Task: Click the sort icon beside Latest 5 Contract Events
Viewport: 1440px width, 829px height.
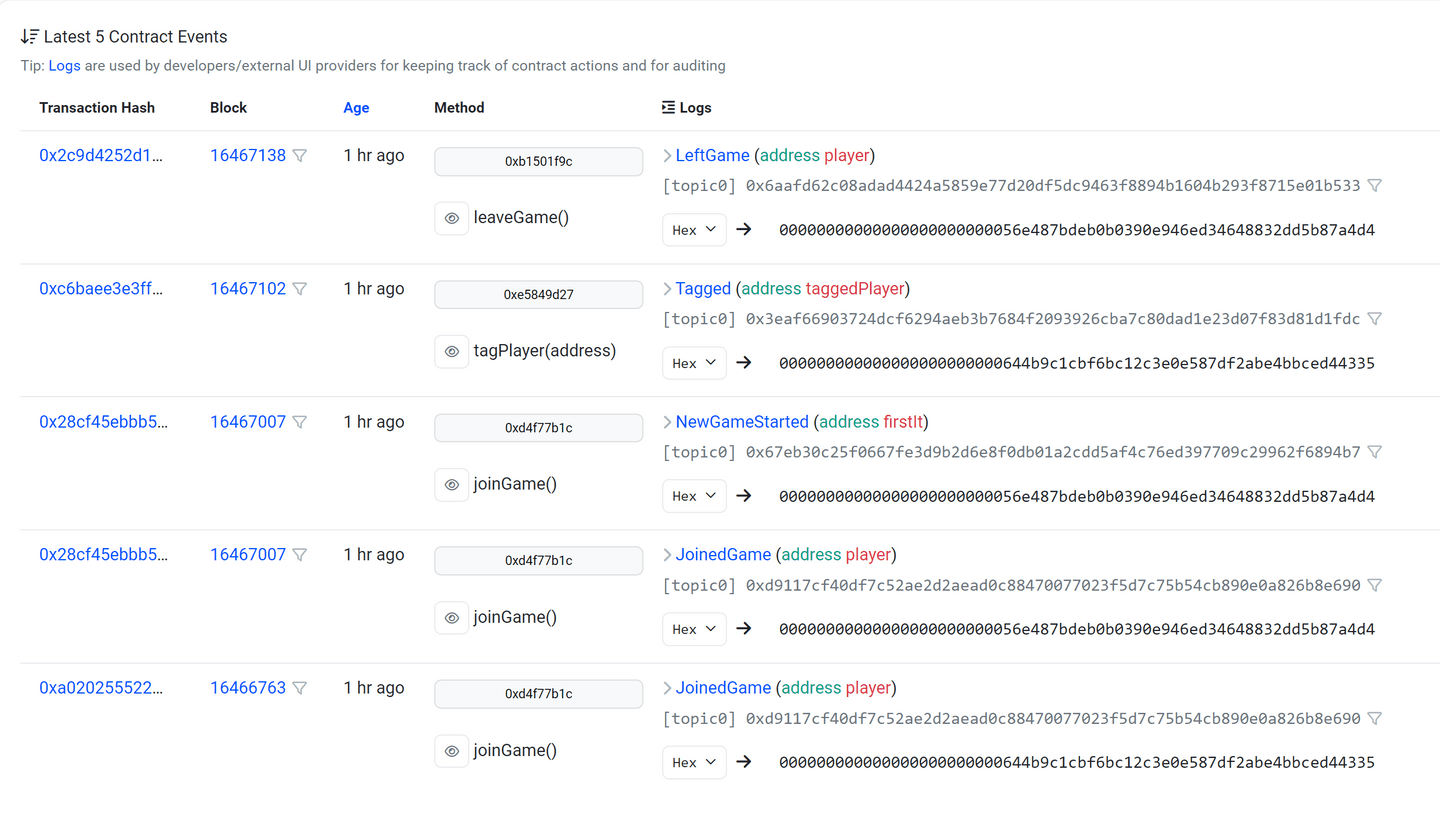Action: (30, 37)
